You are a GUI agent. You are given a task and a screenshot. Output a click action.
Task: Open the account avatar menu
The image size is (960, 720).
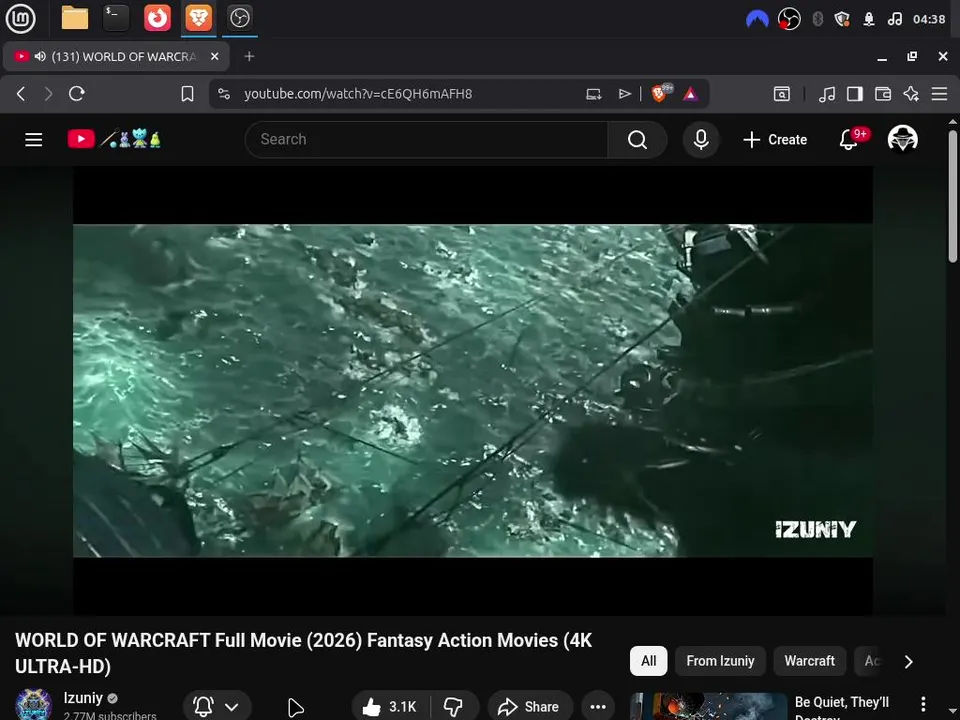pos(902,139)
